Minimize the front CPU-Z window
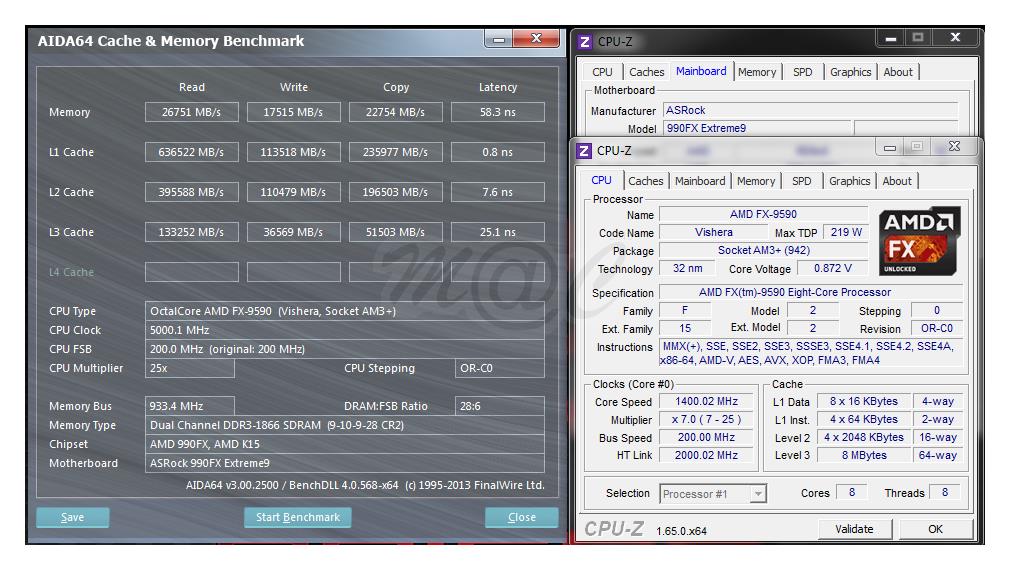Viewport: 1010px width, 570px height. tap(890, 147)
